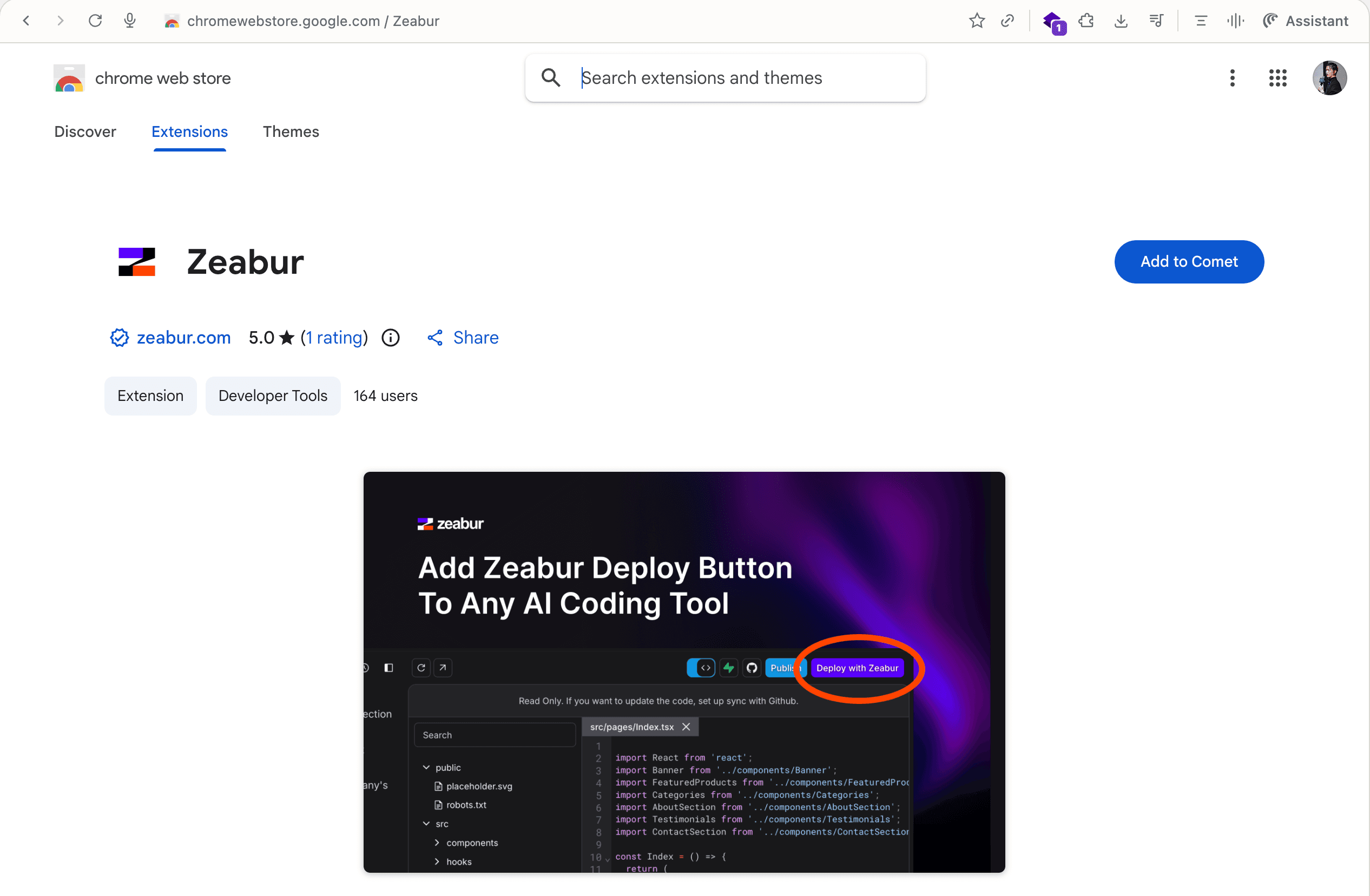Screen dimensions: 1370x896
Task: Click Add to Comet button
Action: (1189, 262)
